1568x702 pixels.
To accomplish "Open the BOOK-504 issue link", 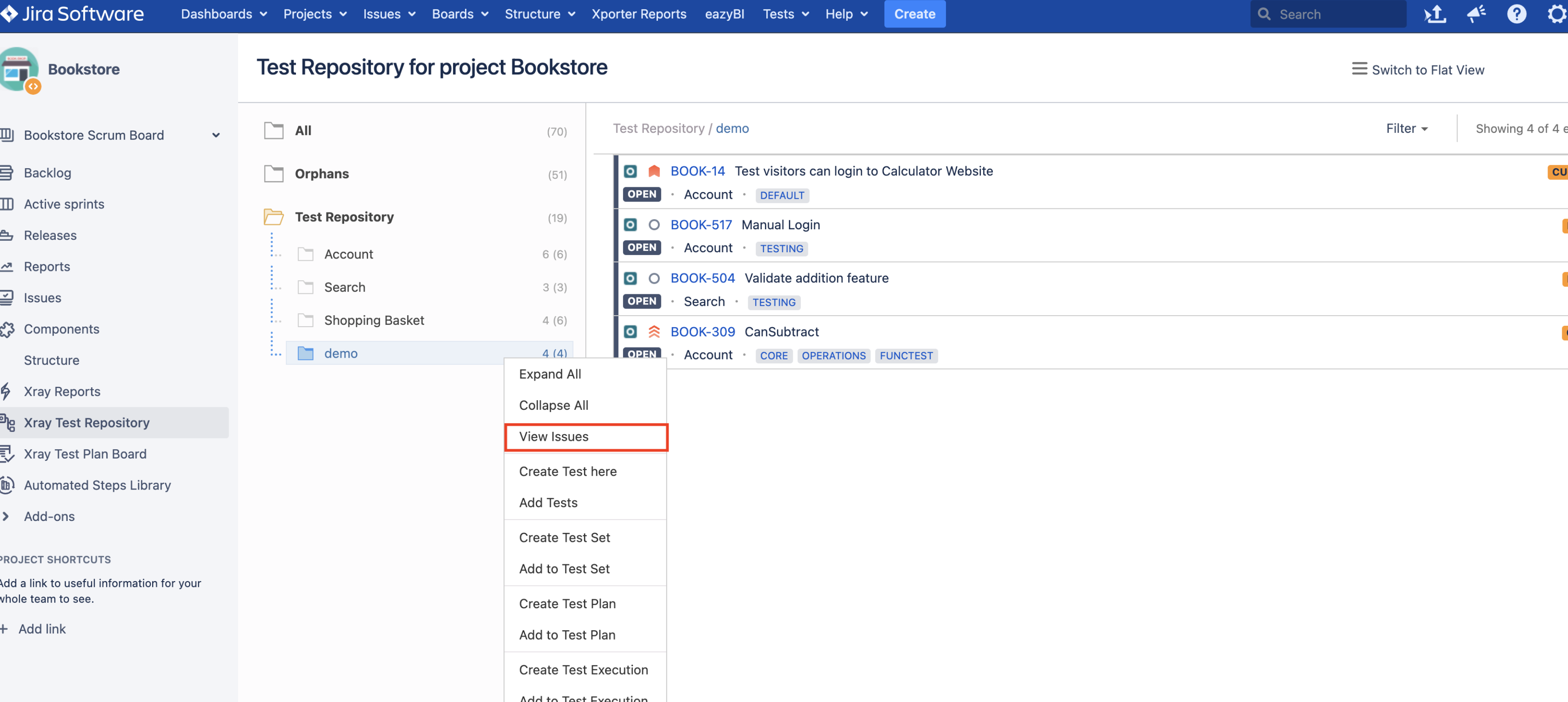I will point(703,278).
